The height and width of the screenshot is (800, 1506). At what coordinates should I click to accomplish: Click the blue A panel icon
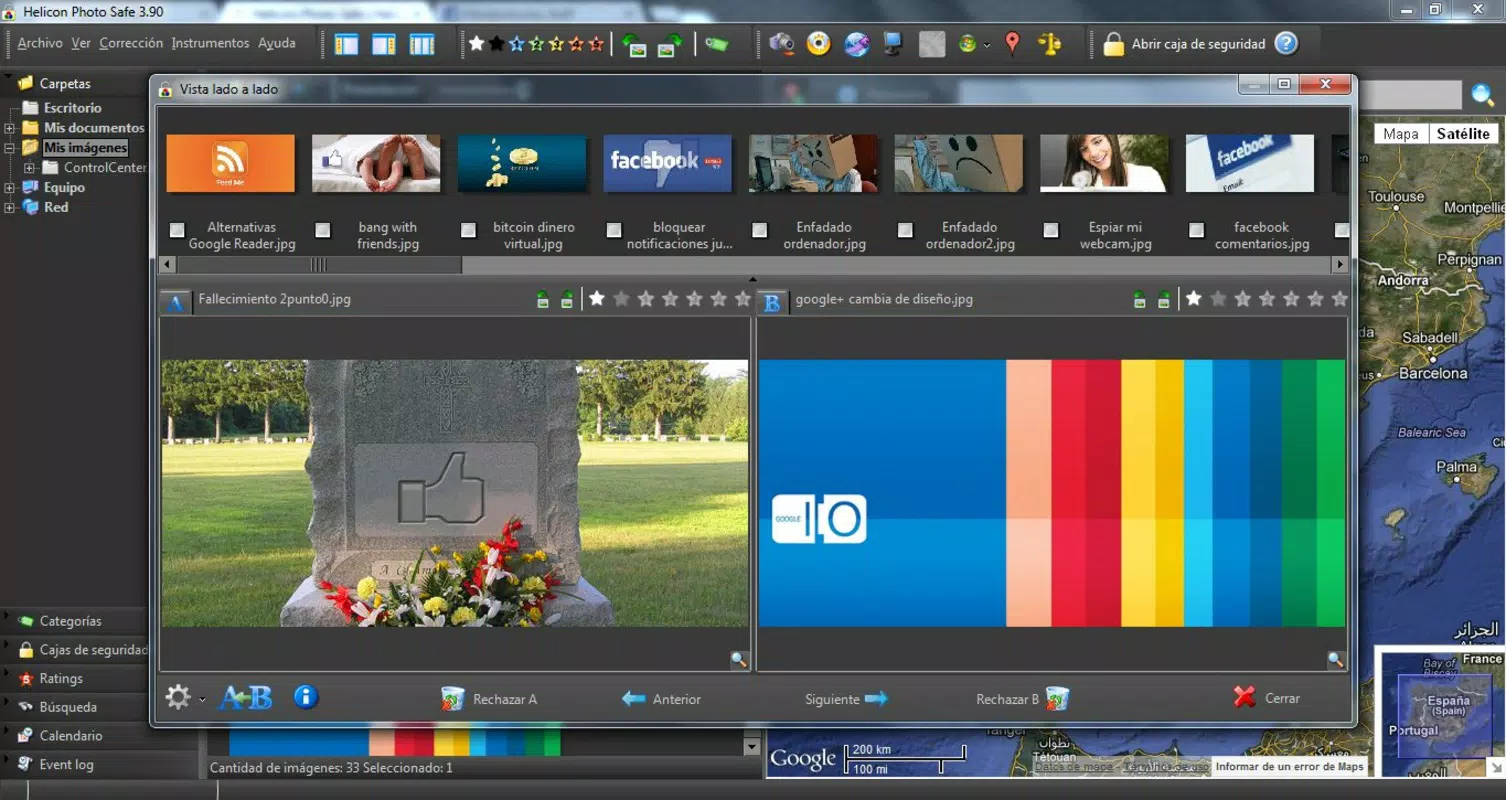pyautogui.click(x=175, y=301)
